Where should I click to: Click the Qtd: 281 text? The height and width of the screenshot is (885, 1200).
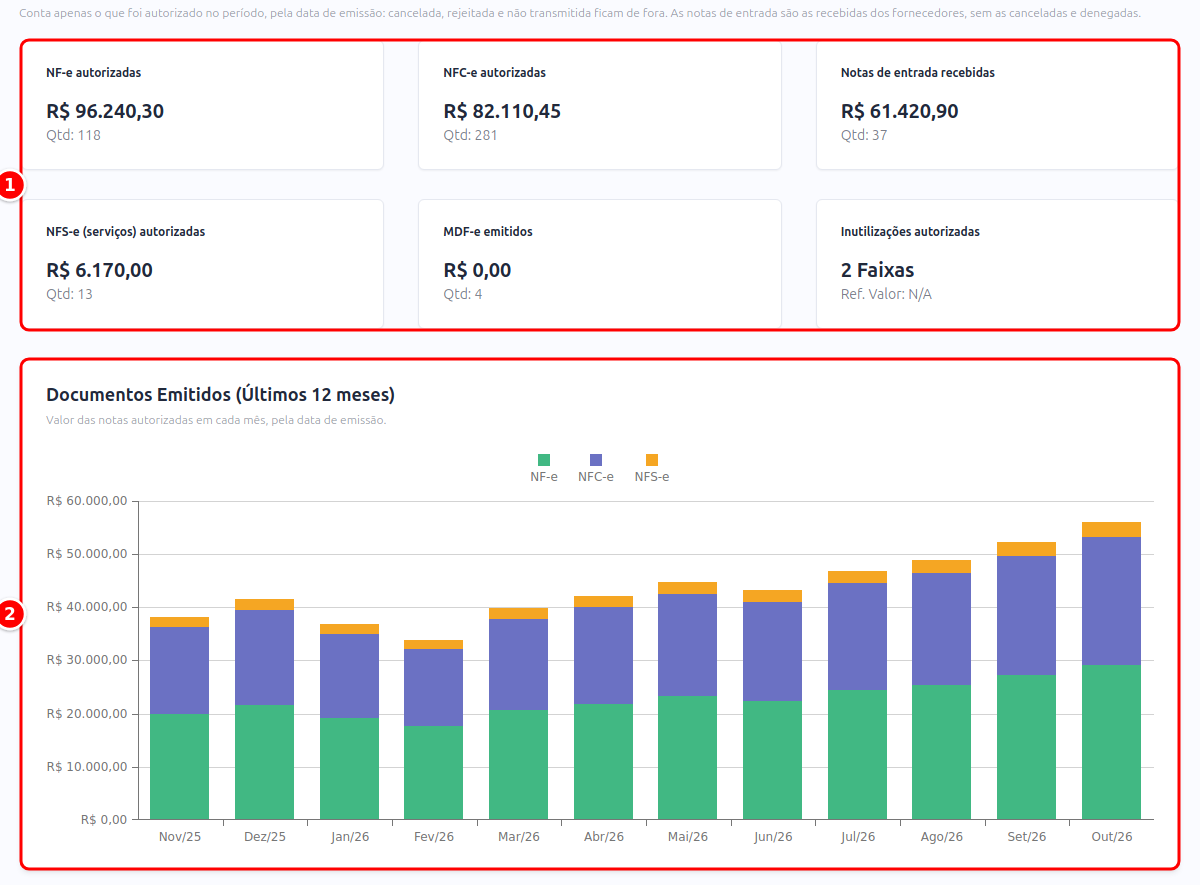coord(470,135)
